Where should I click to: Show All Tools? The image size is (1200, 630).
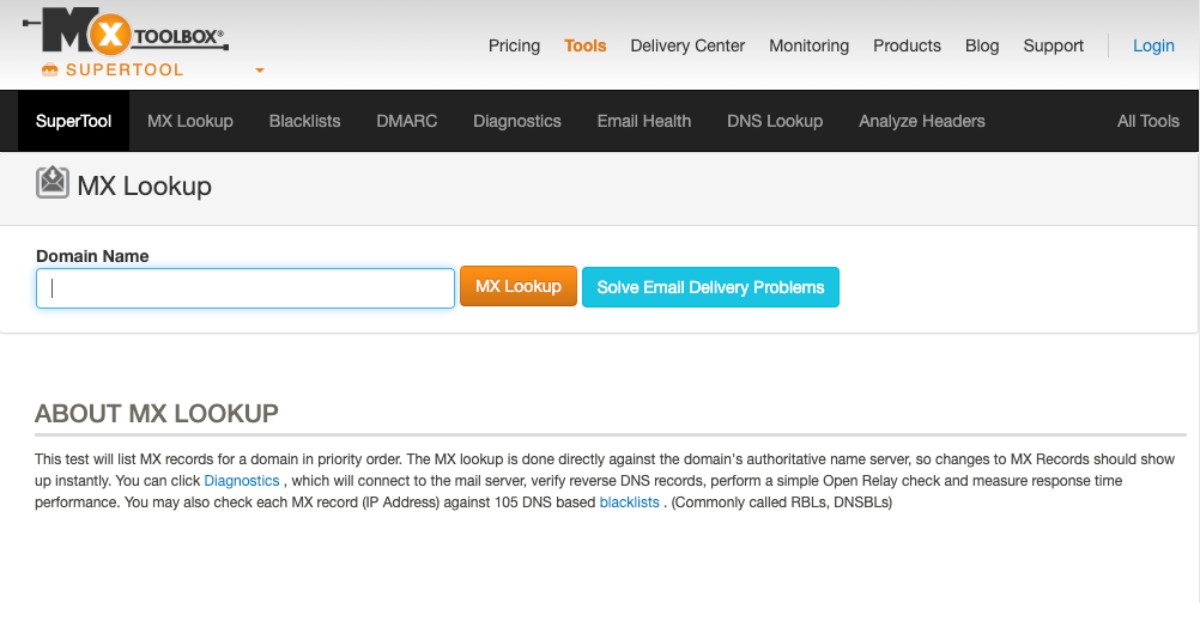(x=1148, y=121)
